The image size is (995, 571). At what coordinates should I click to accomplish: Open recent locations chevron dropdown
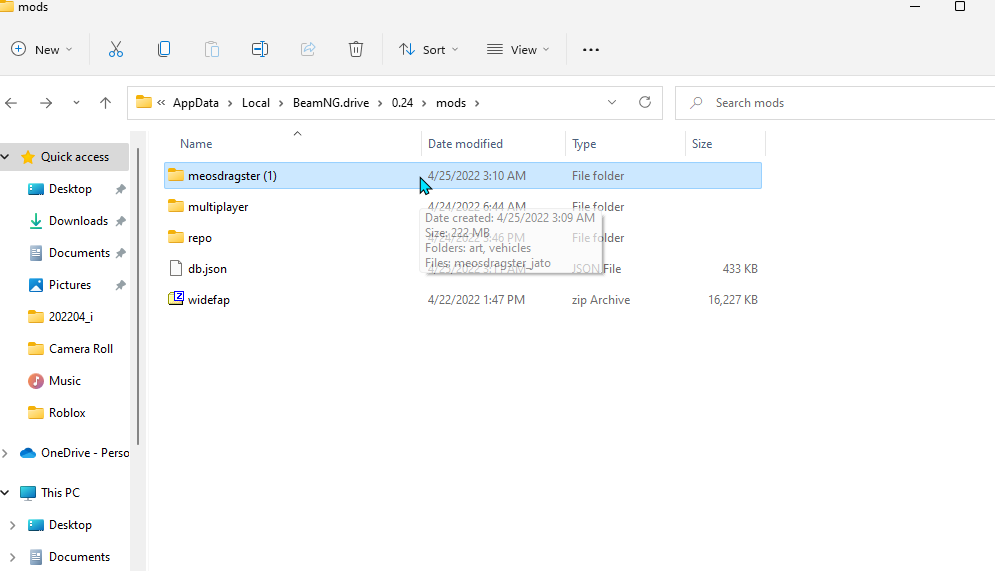point(76,103)
